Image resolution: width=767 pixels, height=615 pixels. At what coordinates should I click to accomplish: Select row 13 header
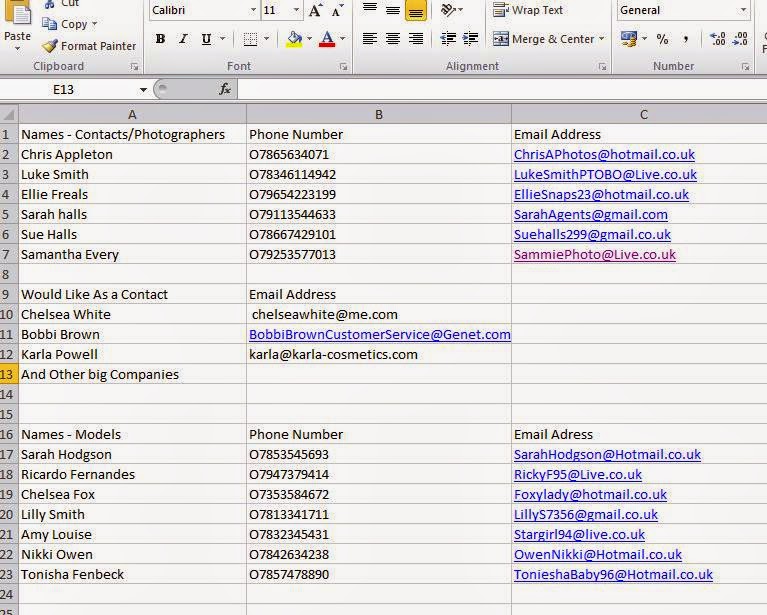[9, 374]
